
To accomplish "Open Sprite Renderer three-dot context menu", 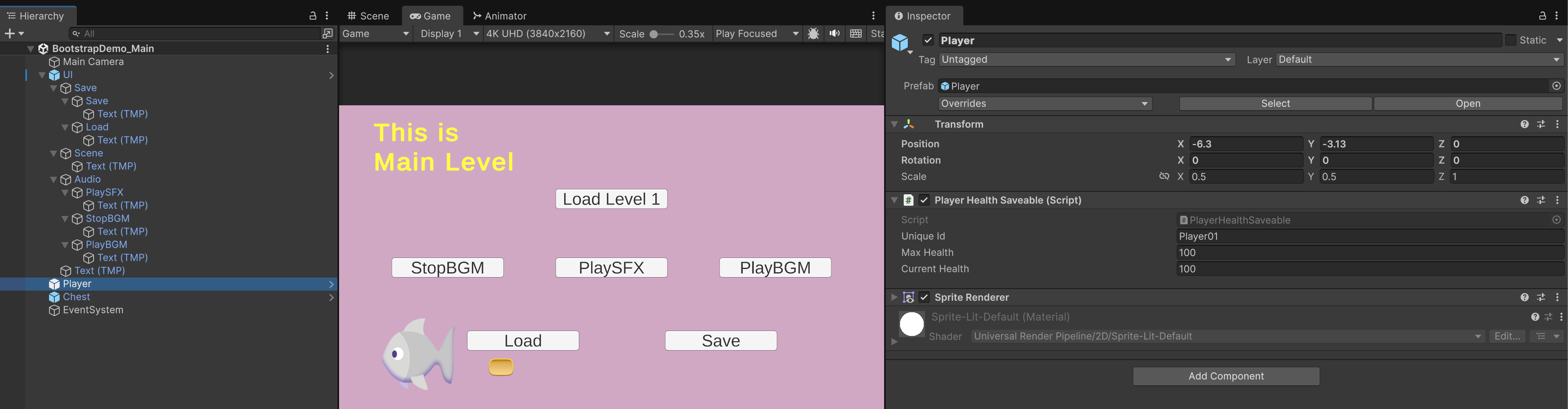I will point(1557,297).
